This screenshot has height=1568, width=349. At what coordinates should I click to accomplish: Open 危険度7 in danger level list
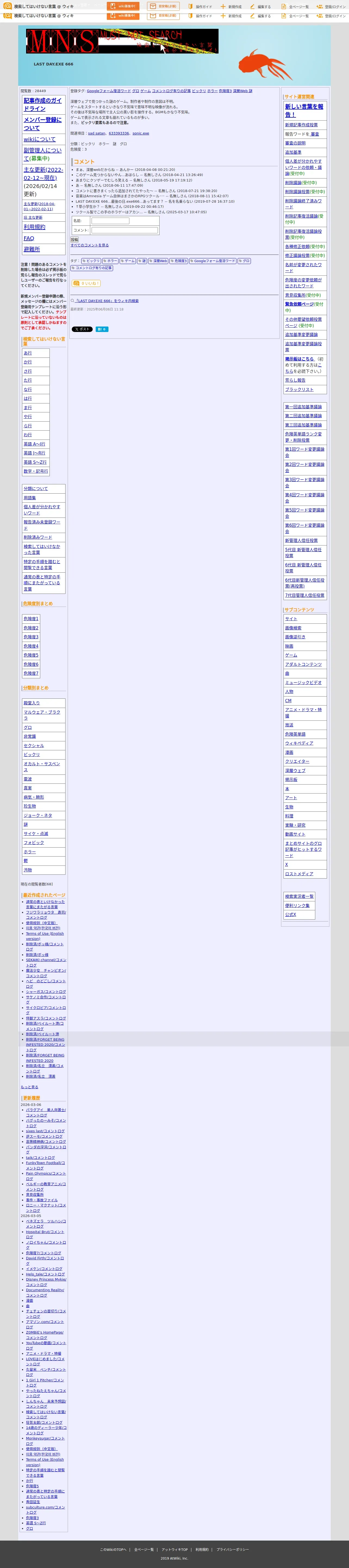[x=31, y=673]
